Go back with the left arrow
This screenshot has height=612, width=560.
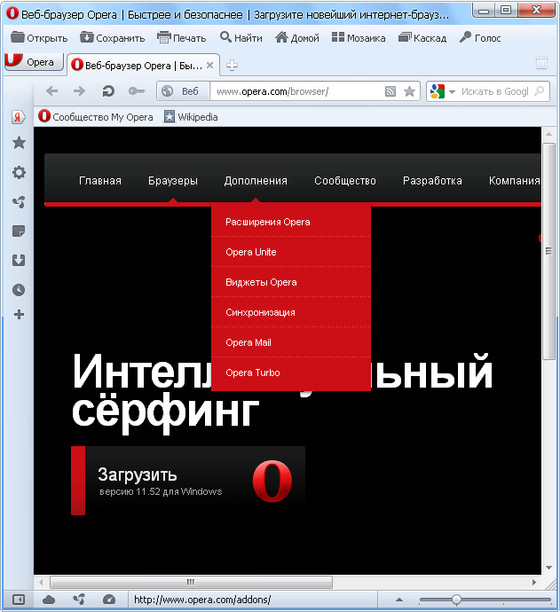coord(52,91)
